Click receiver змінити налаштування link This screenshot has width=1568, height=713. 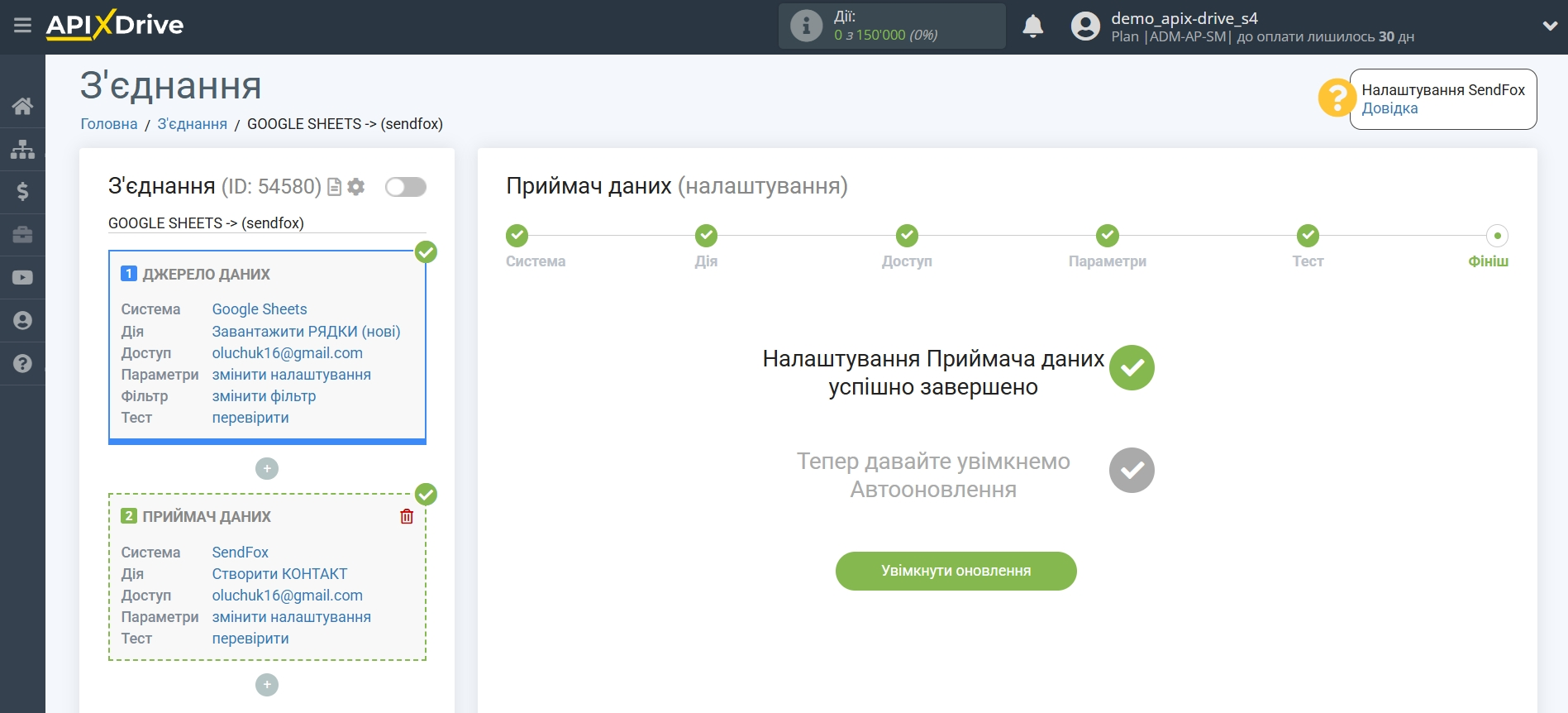click(291, 617)
